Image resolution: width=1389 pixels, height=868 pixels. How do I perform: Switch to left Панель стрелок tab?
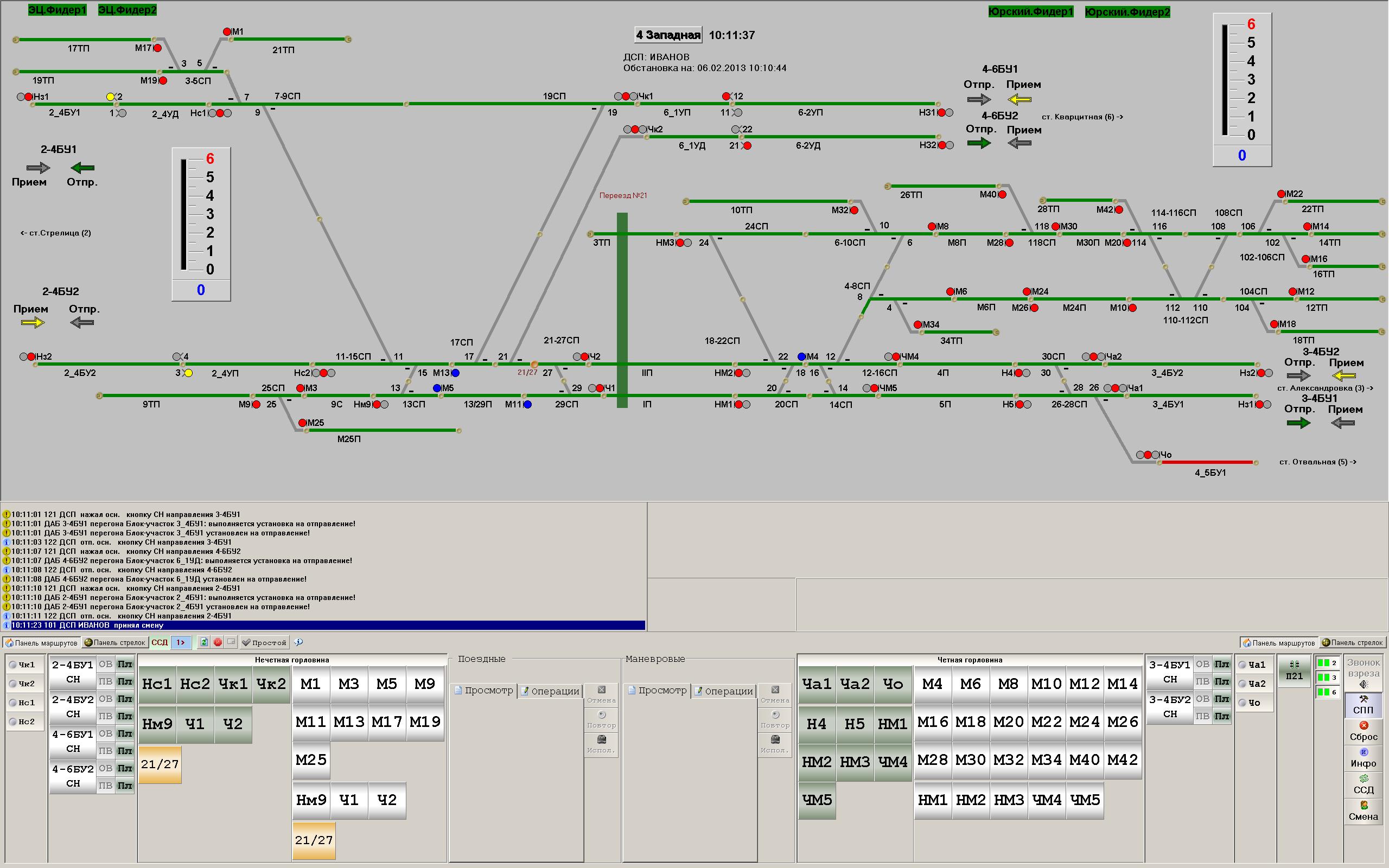pos(115,642)
